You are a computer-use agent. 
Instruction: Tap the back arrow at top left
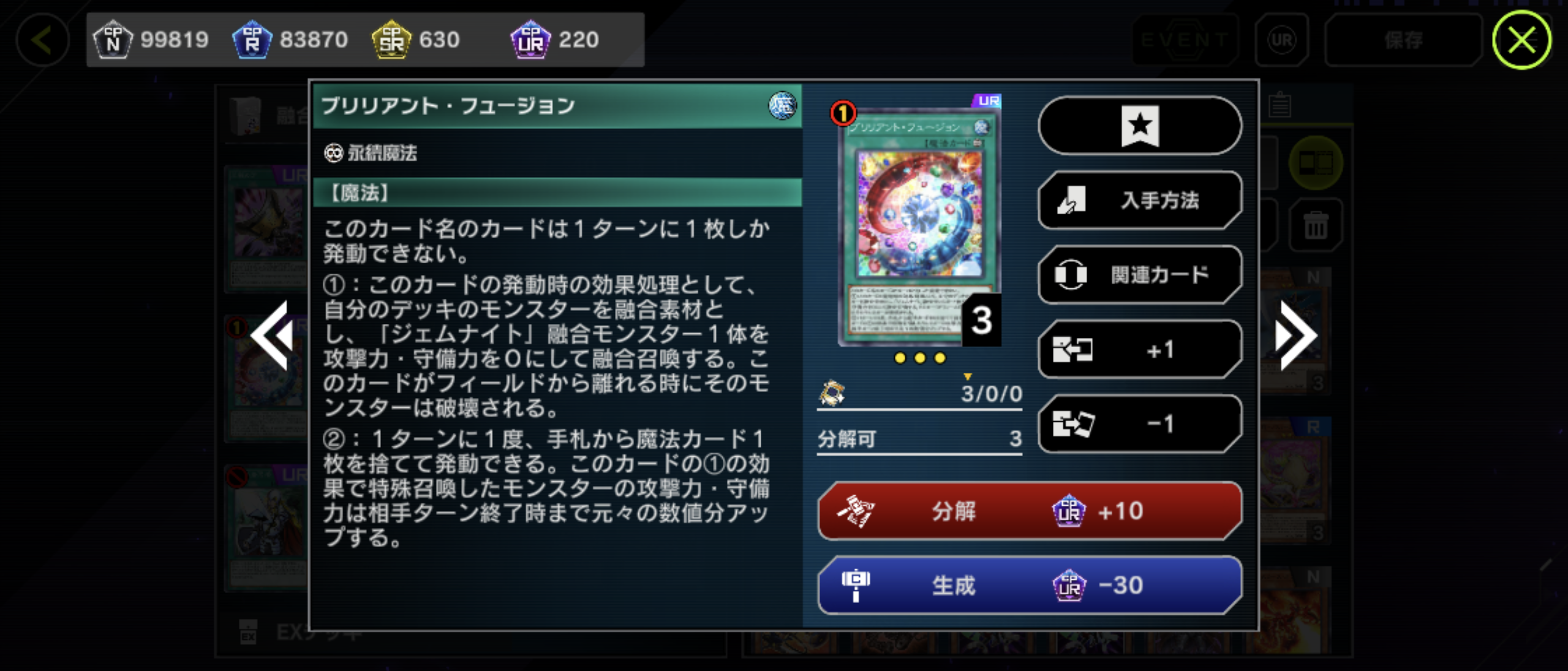pyautogui.click(x=42, y=40)
